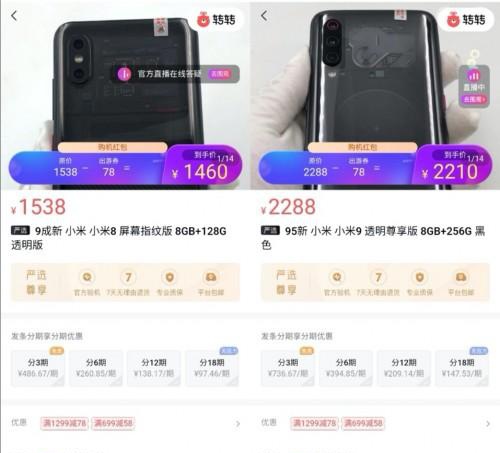Tap the 满699减58 coupon tag on the right listing
This screenshot has width=500, height=453.
(363, 423)
